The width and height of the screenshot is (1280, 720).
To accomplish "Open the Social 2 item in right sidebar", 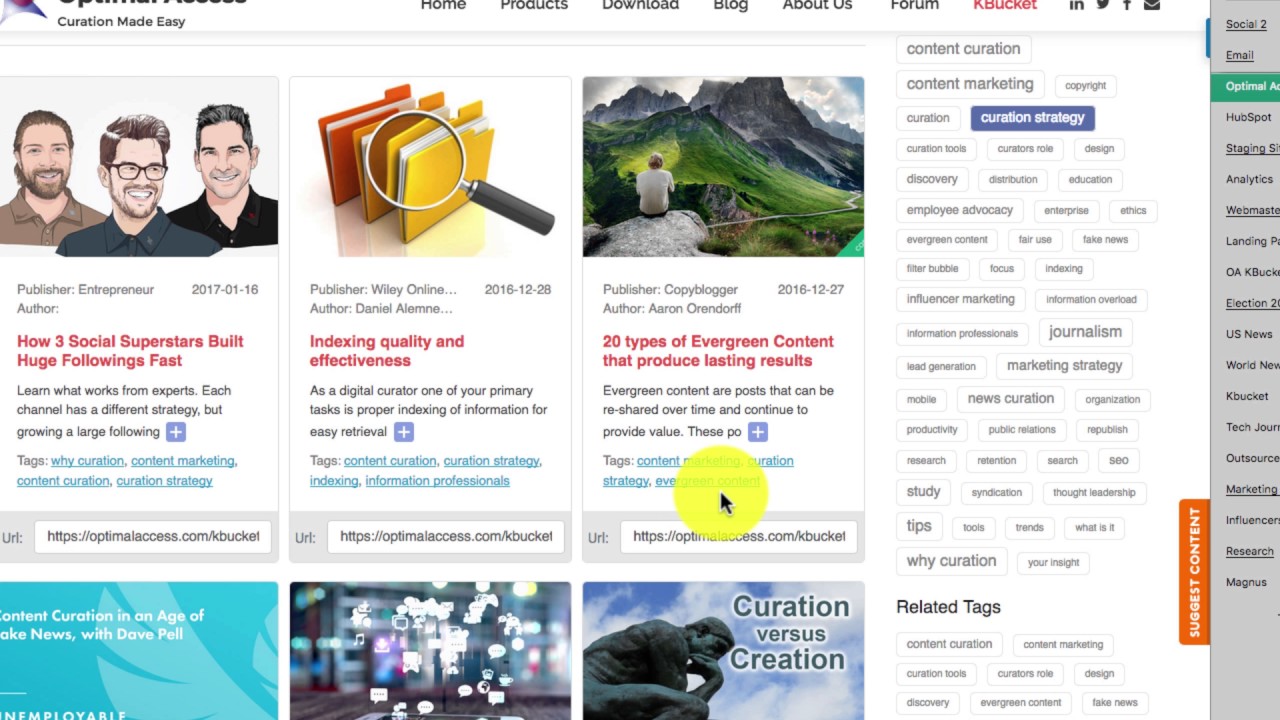I will click(1246, 25).
